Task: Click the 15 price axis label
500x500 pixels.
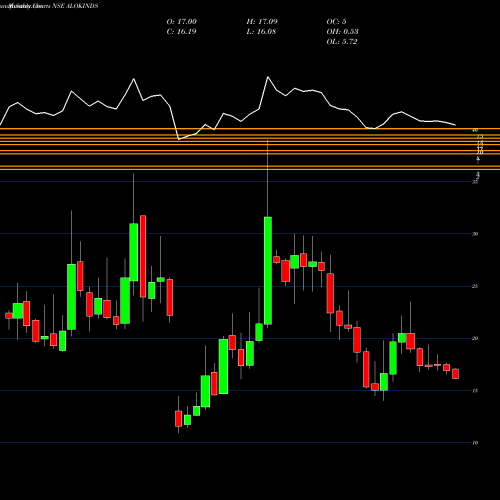Action: (475, 391)
